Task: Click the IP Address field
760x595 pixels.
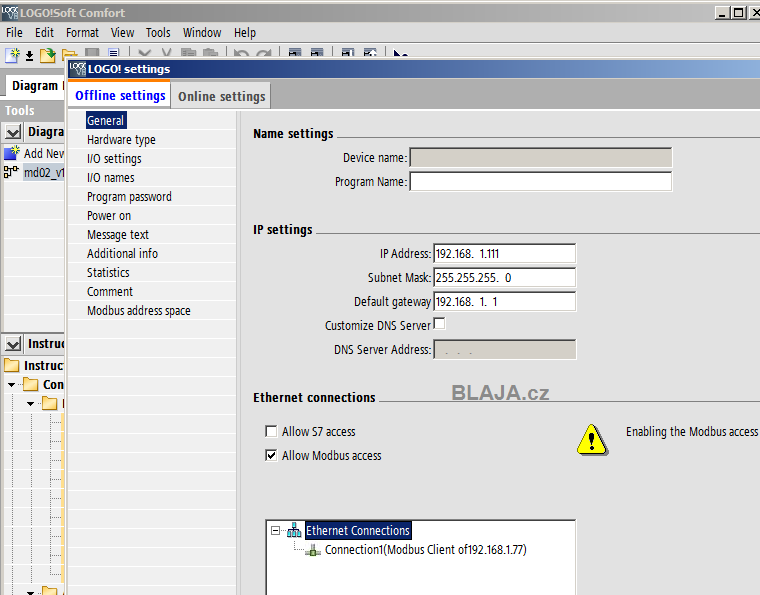Action: (x=505, y=253)
